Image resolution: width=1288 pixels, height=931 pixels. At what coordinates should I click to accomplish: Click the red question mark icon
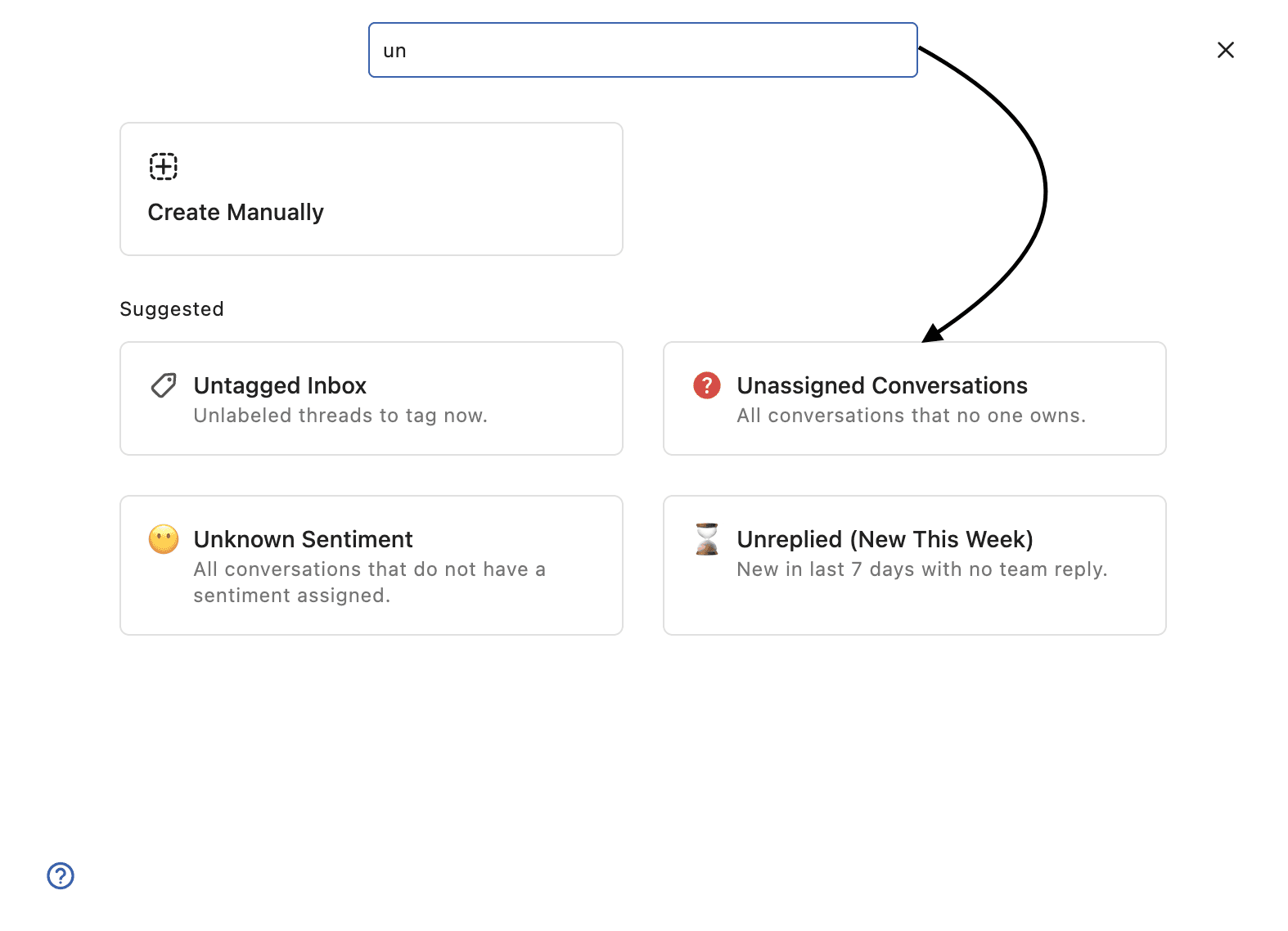706,385
